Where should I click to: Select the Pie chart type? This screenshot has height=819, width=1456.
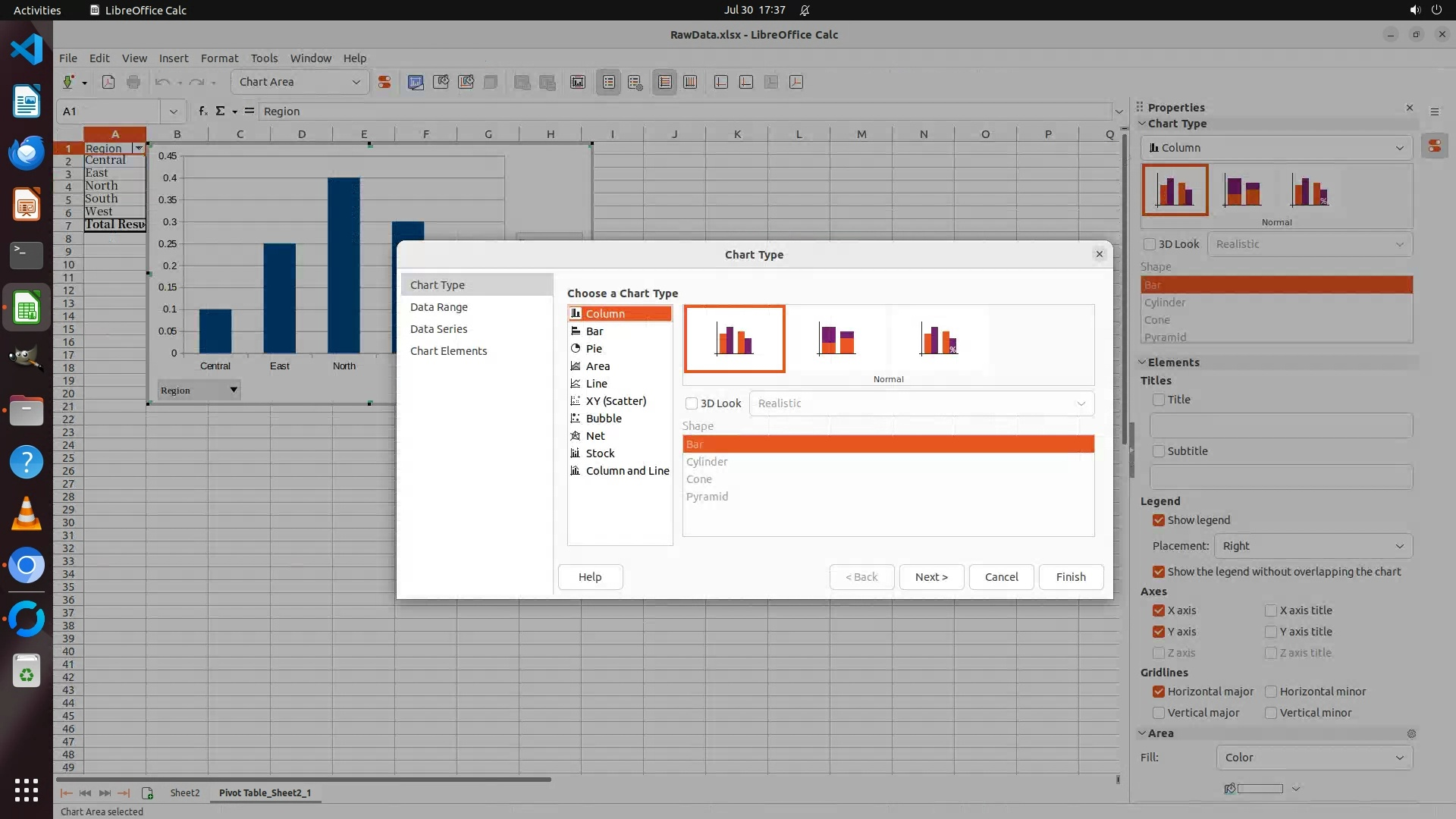594,349
